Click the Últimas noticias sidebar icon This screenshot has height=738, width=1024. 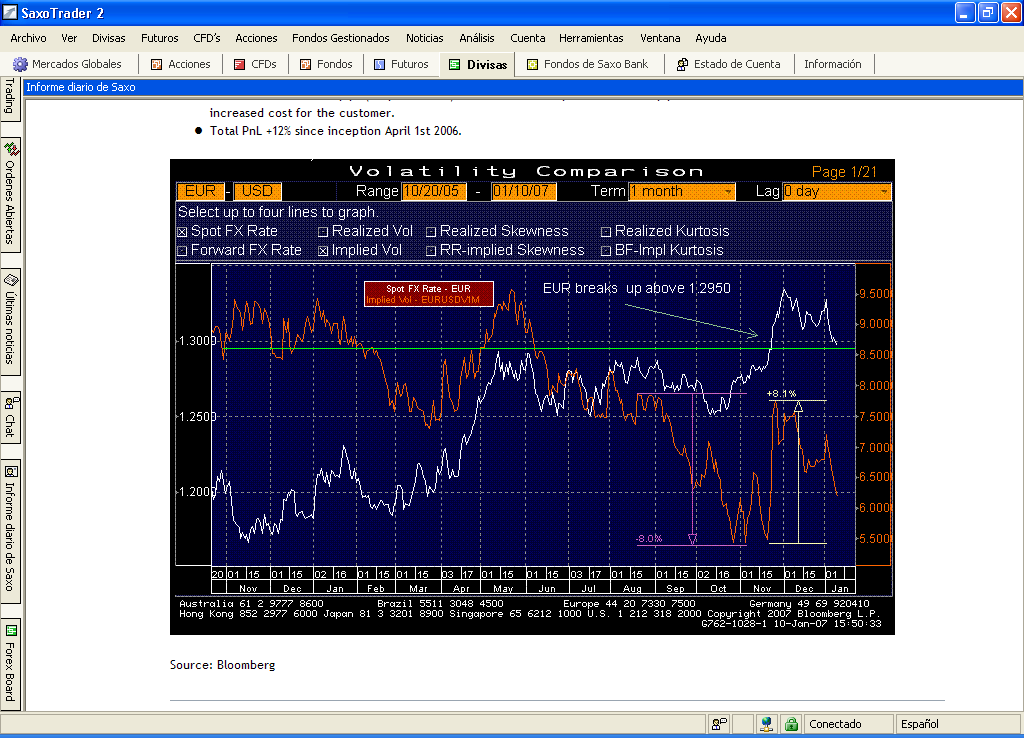pos(11,280)
